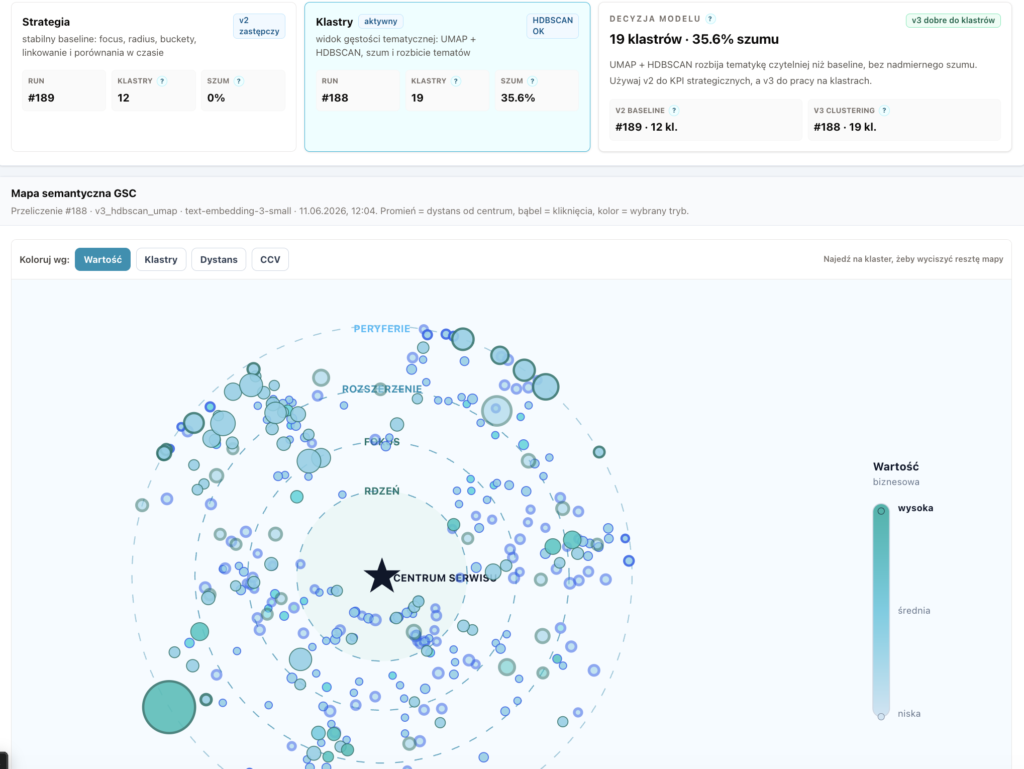Viewport: 1024px width, 769px height.
Task: Click the RDZEŃ ring label
Action: click(382, 491)
